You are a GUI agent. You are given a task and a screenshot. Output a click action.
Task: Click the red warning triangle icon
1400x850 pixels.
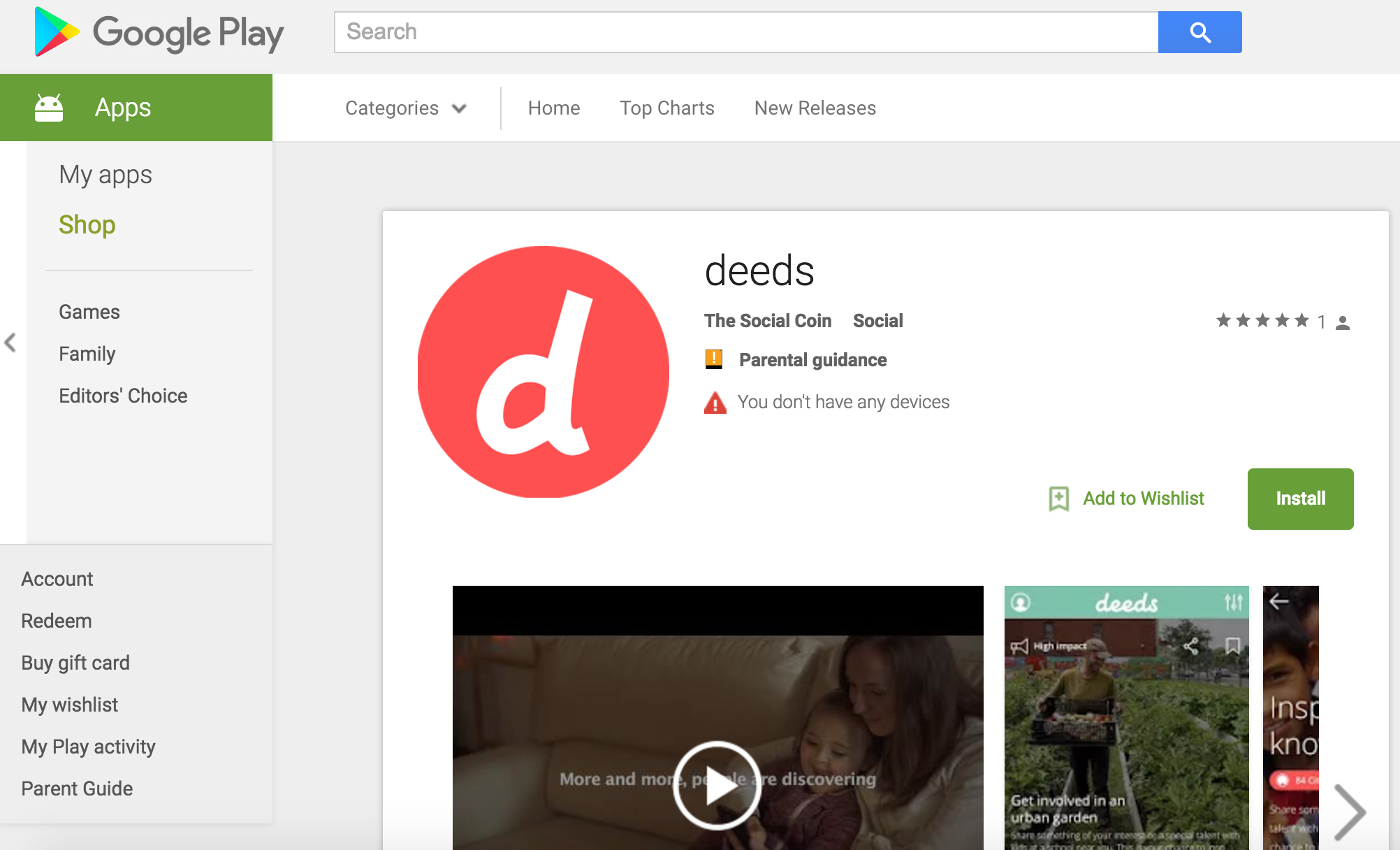715,403
